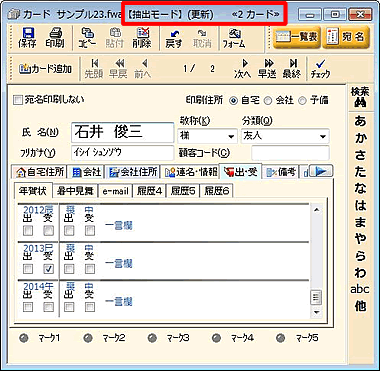Enable 宛名印刷しない checkbox

(x=18, y=100)
